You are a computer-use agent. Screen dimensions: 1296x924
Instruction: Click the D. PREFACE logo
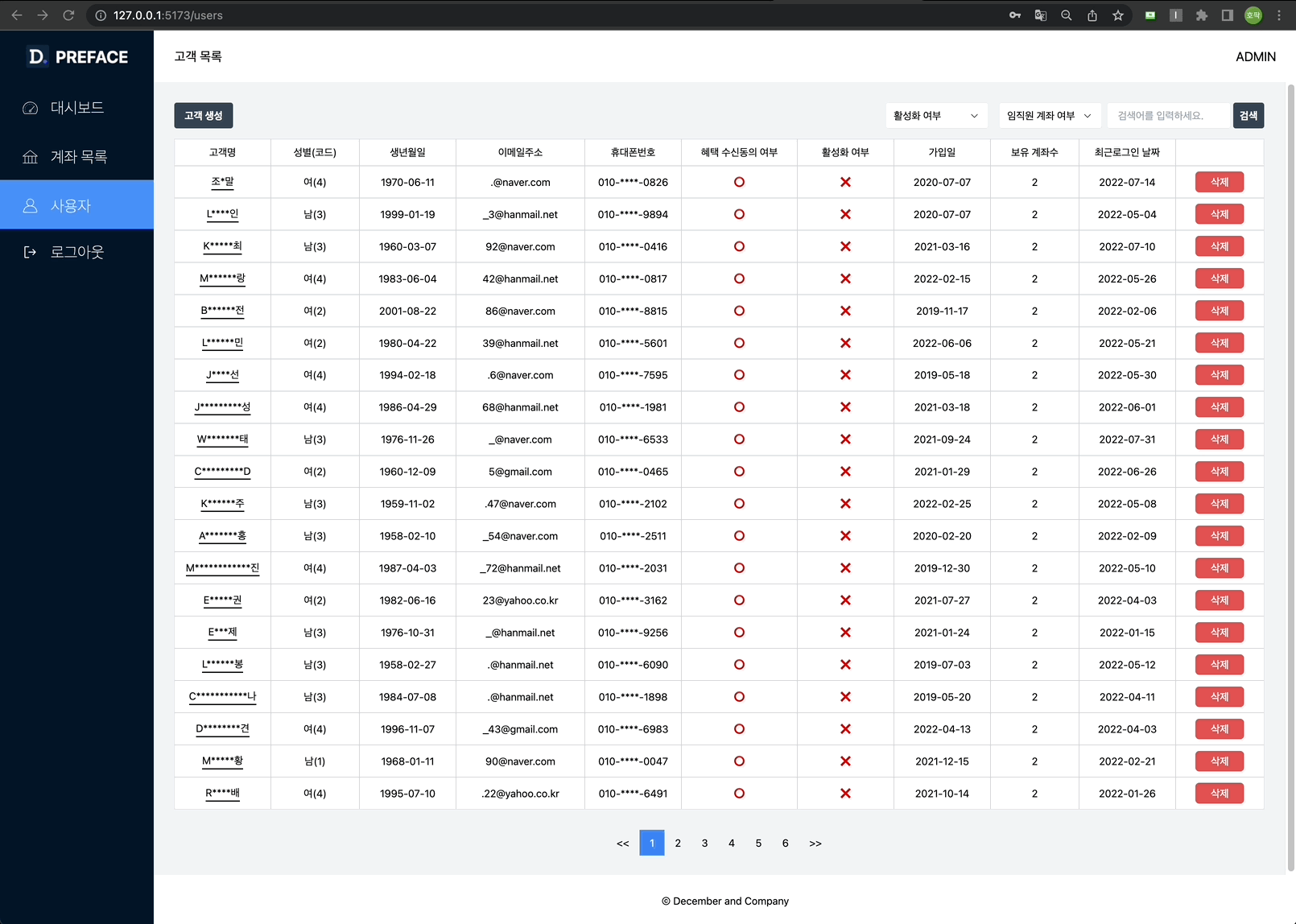pos(77,56)
